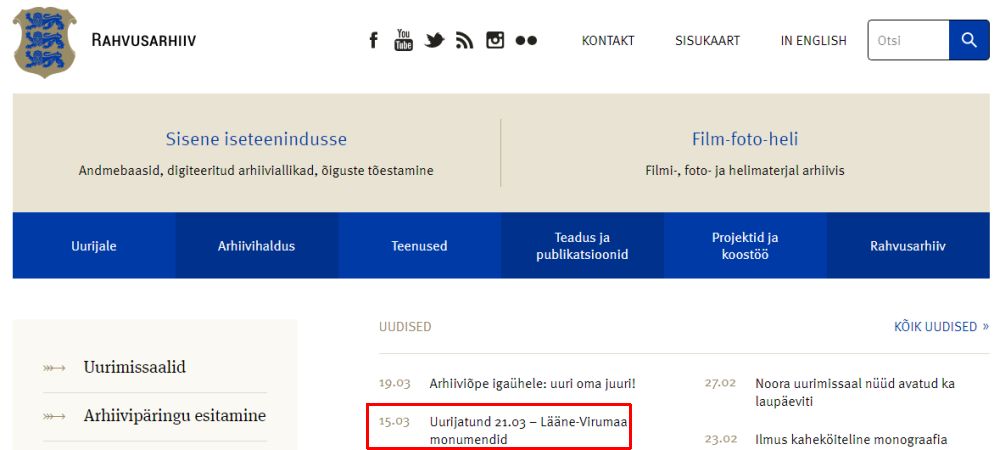Open the Teadus ja publikatsioonid menu
Image resolution: width=1000 pixels, height=450 pixels.
coord(582,246)
